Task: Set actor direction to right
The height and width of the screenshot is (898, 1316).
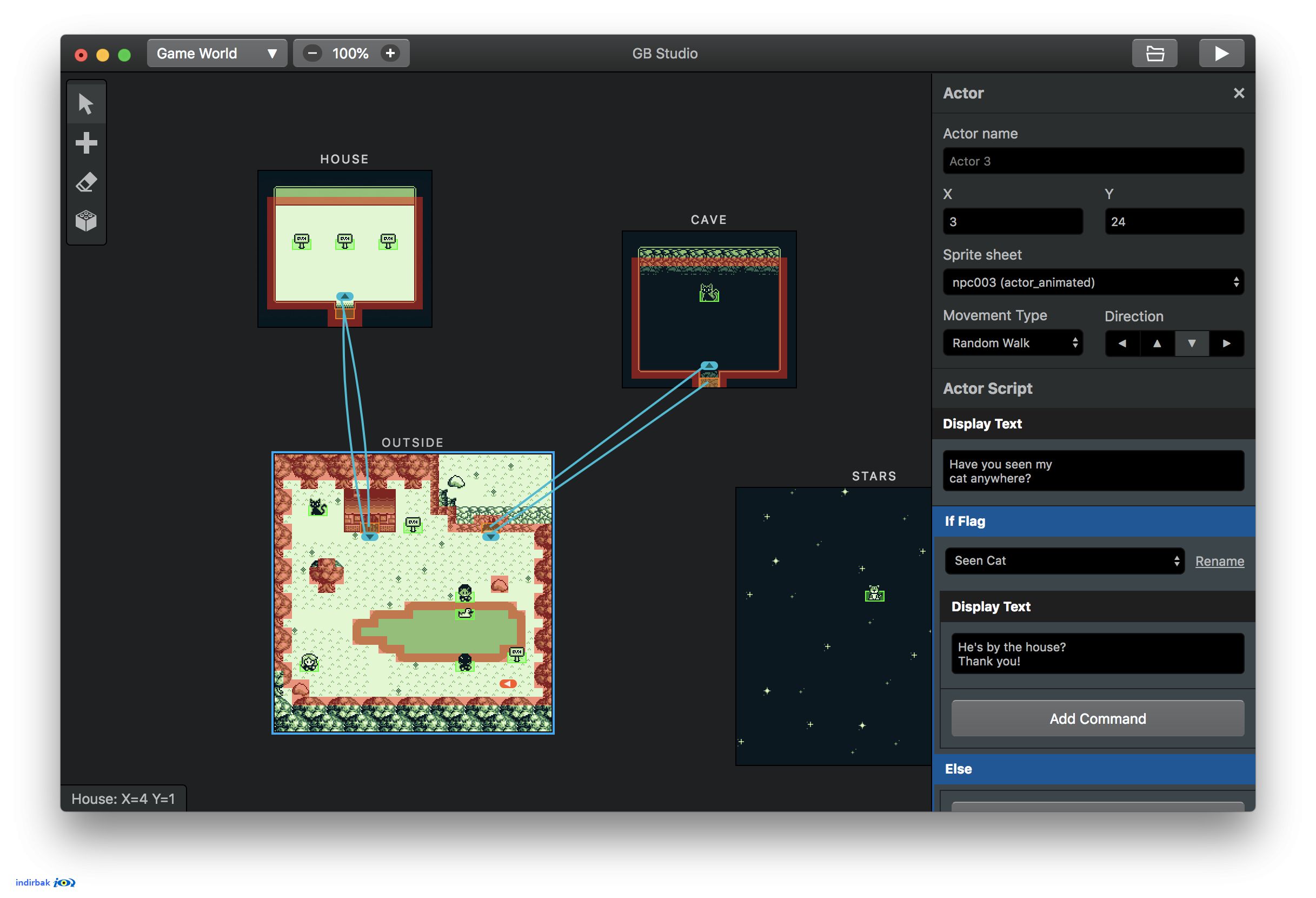Action: [x=1226, y=344]
